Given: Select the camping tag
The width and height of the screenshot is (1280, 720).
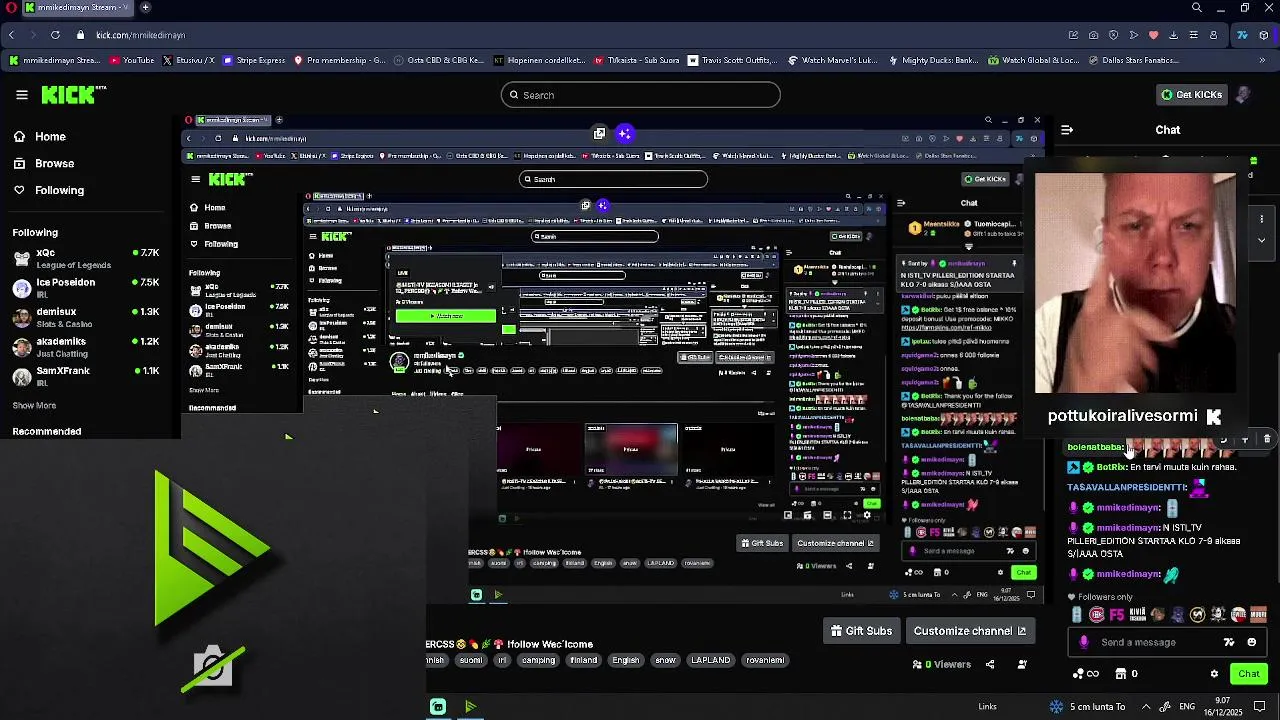Looking at the screenshot, I should click(538, 660).
